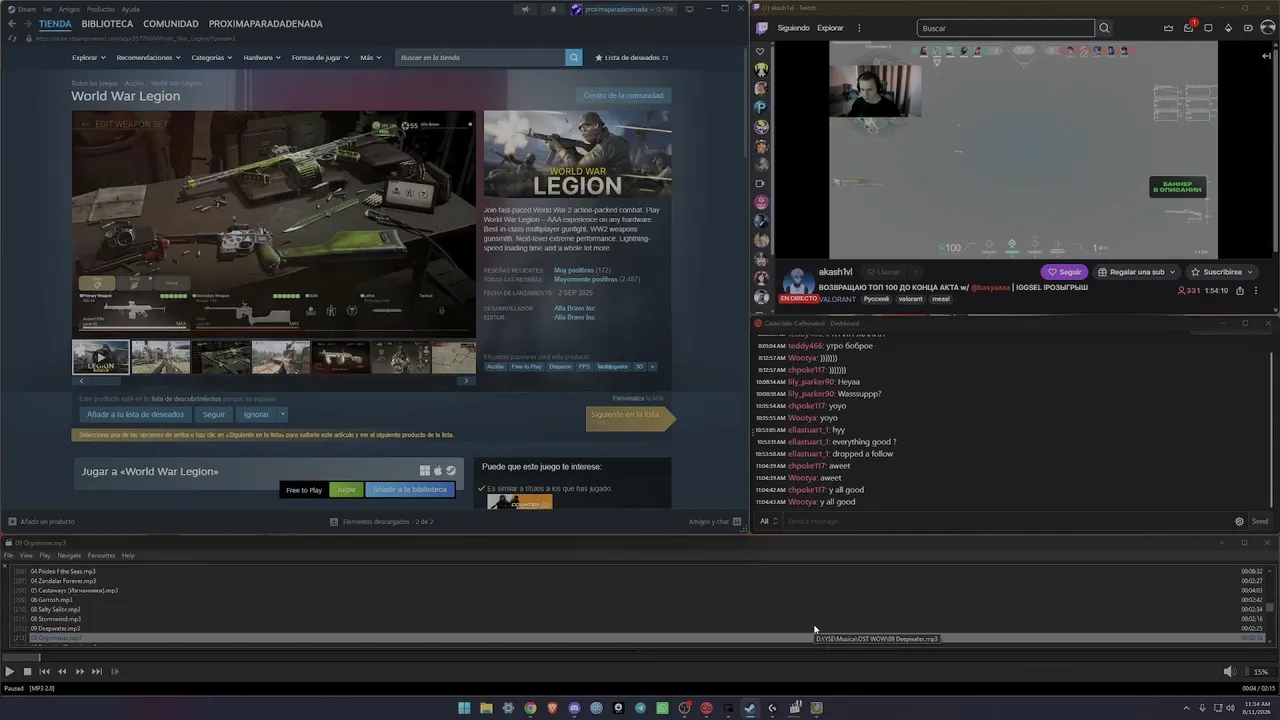Open File Explorer from the taskbar
Screen dimensions: 1280x720
tap(486, 708)
